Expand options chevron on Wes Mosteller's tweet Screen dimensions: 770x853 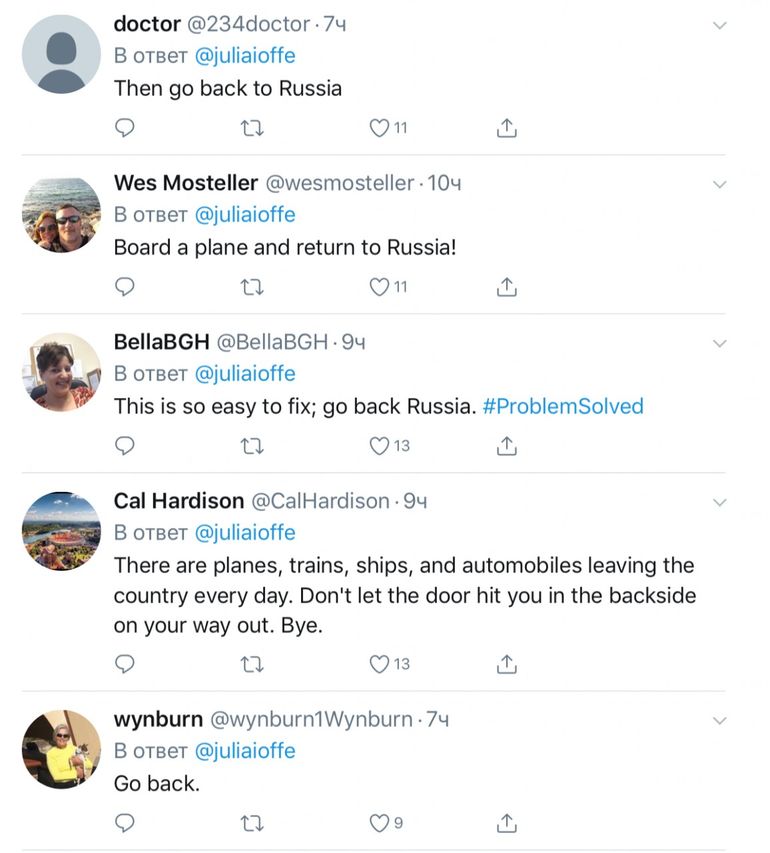719,184
